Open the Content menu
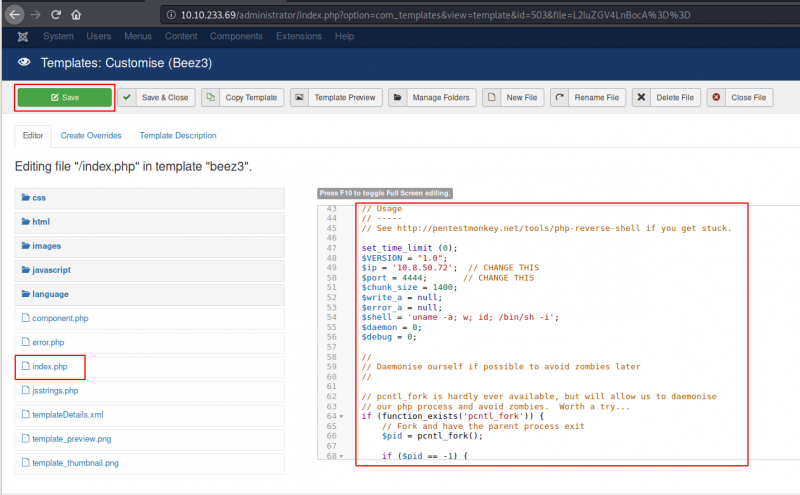This screenshot has height=495, width=800. (x=181, y=36)
